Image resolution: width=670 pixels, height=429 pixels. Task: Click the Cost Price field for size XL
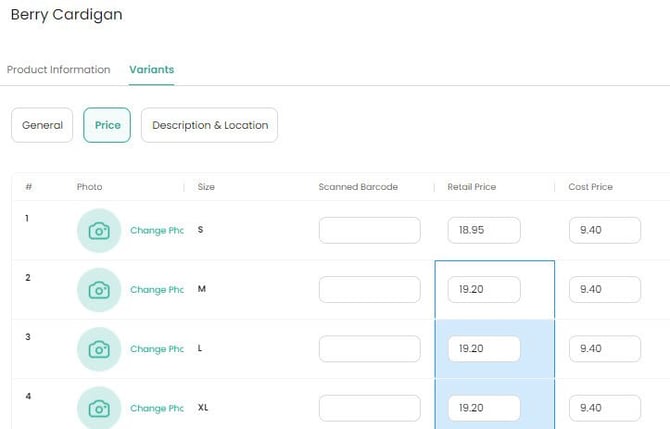coord(604,408)
